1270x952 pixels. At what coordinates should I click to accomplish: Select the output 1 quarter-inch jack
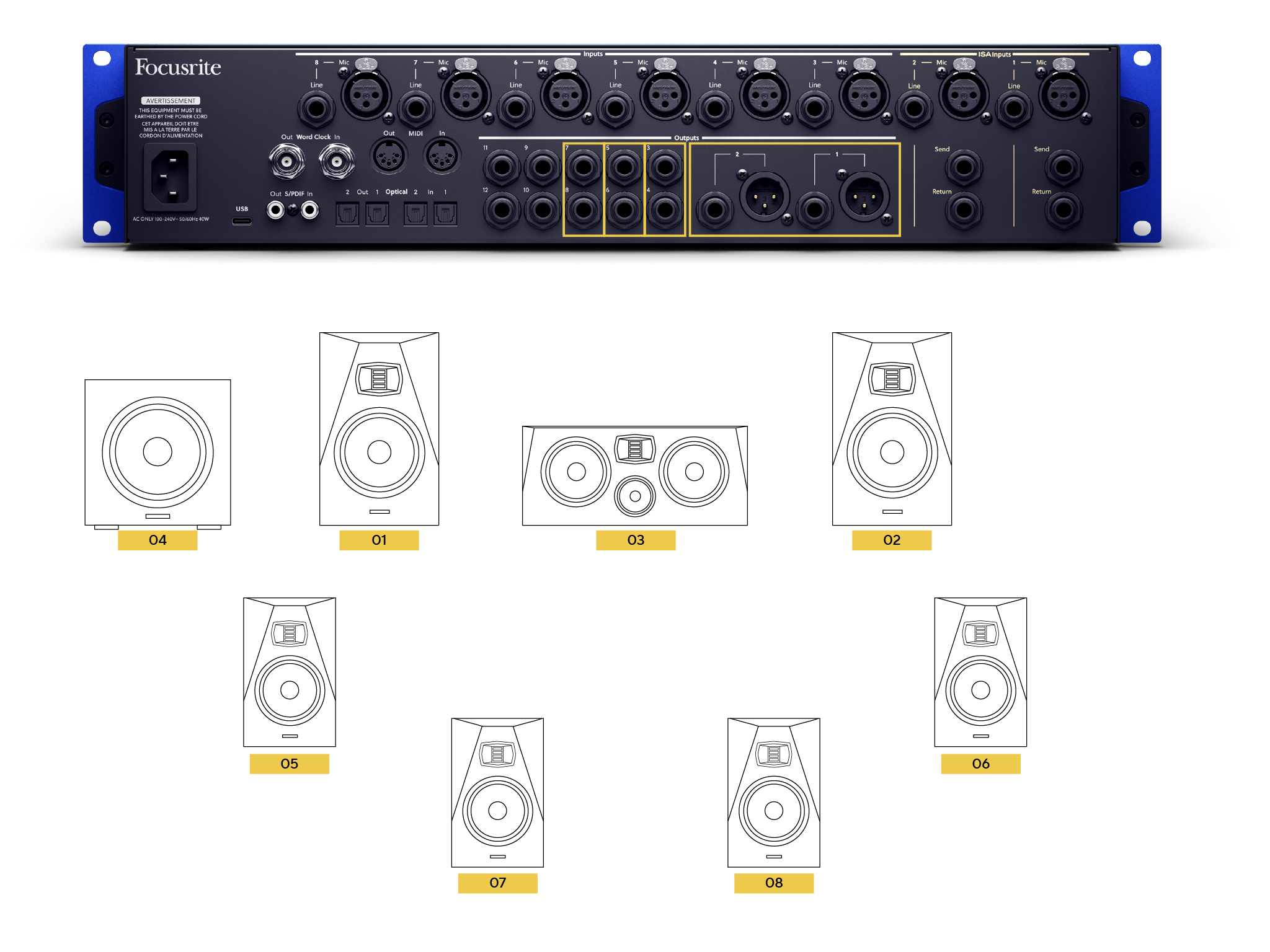(x=815, y=210)
